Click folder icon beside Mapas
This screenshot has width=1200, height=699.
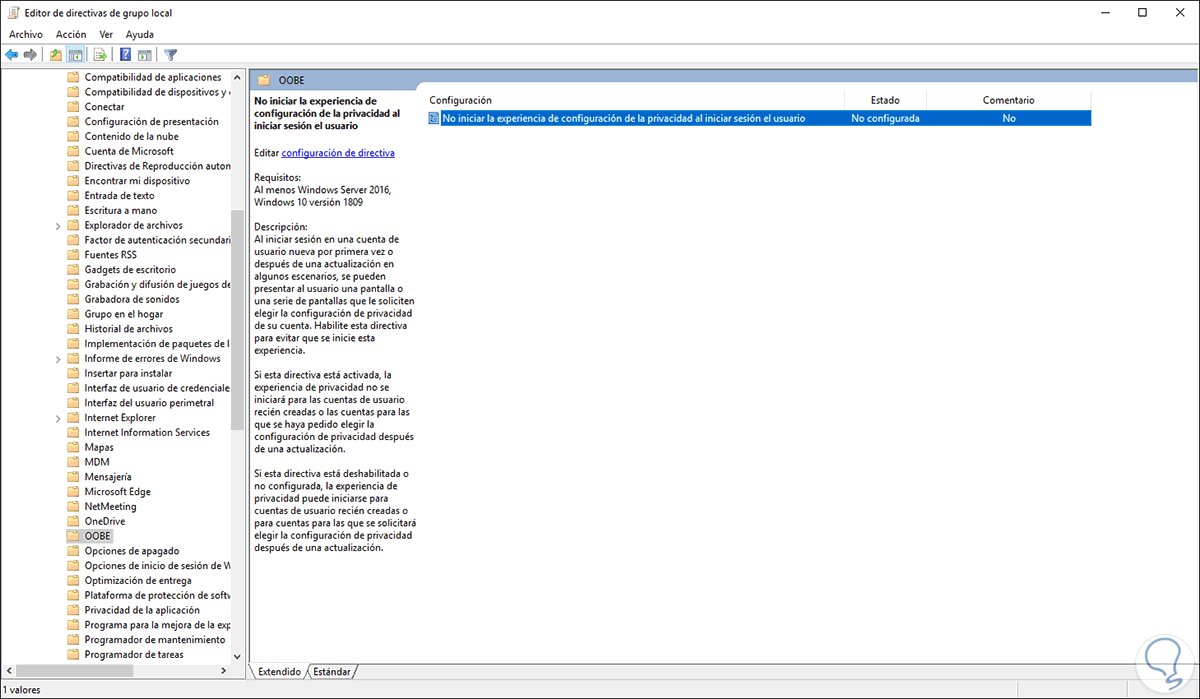click(x=73, y=447)
